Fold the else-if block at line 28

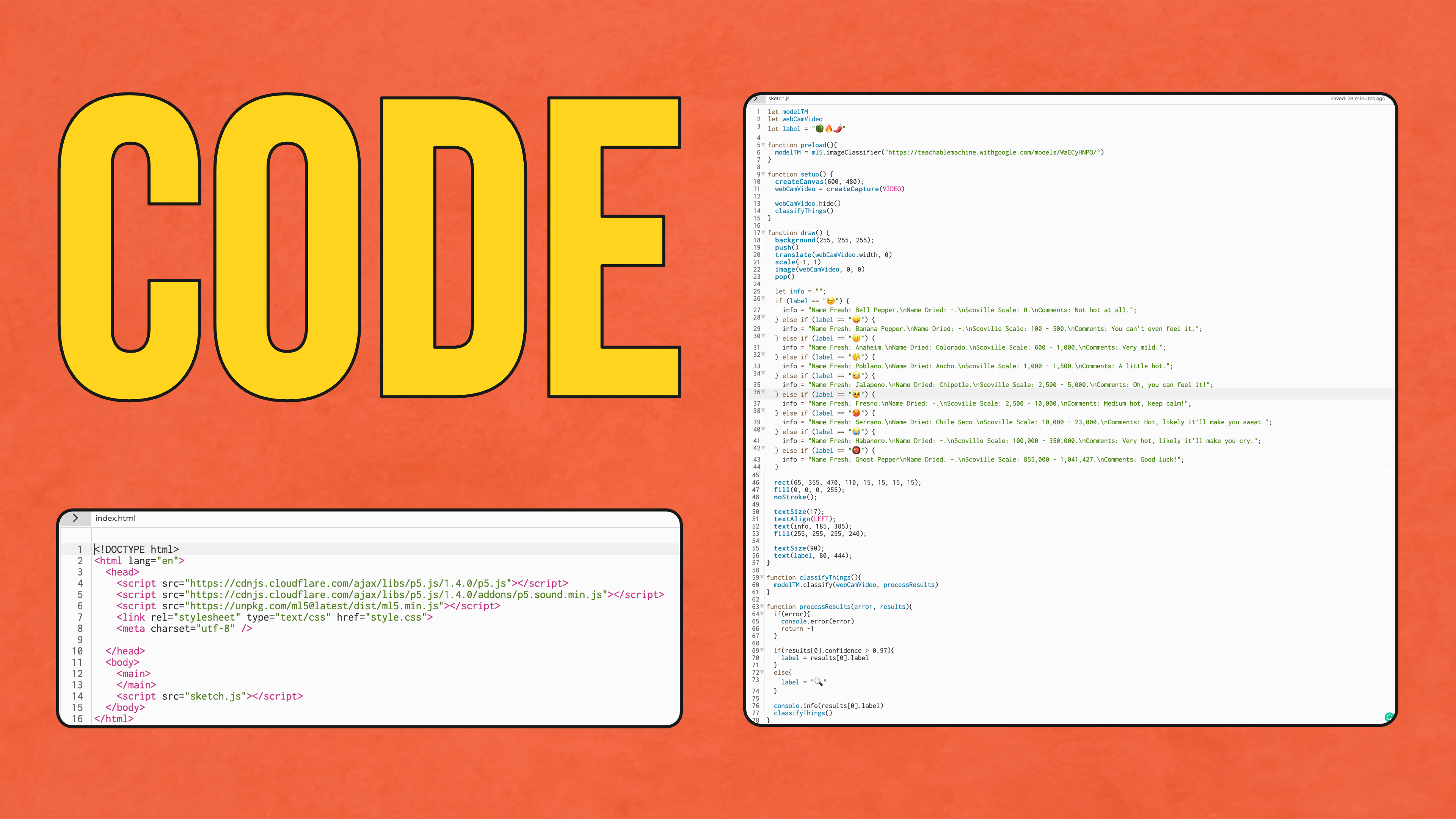tap(763, 317)
